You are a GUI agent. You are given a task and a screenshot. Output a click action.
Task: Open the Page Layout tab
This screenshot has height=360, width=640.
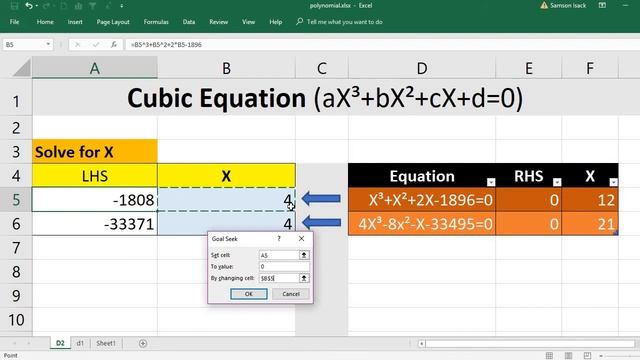pyautogui.click(x=113, y=22)
